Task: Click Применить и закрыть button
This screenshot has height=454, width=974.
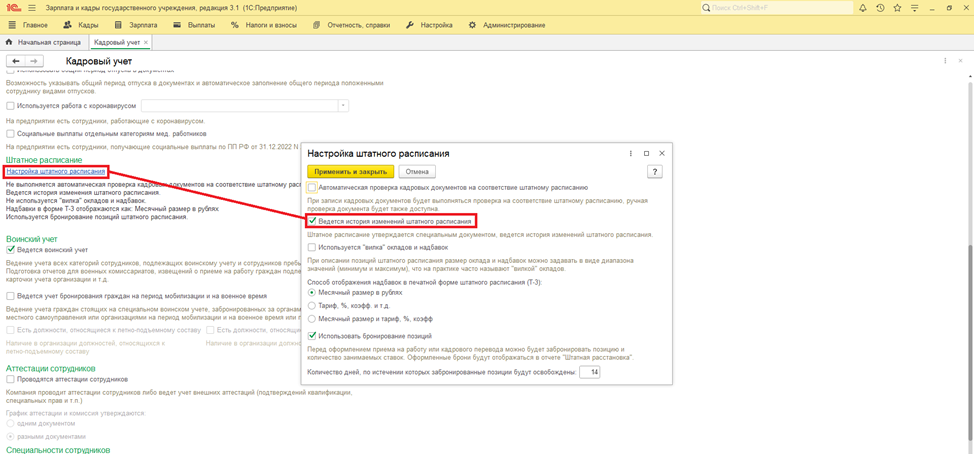Action: [x=351, y=171]
